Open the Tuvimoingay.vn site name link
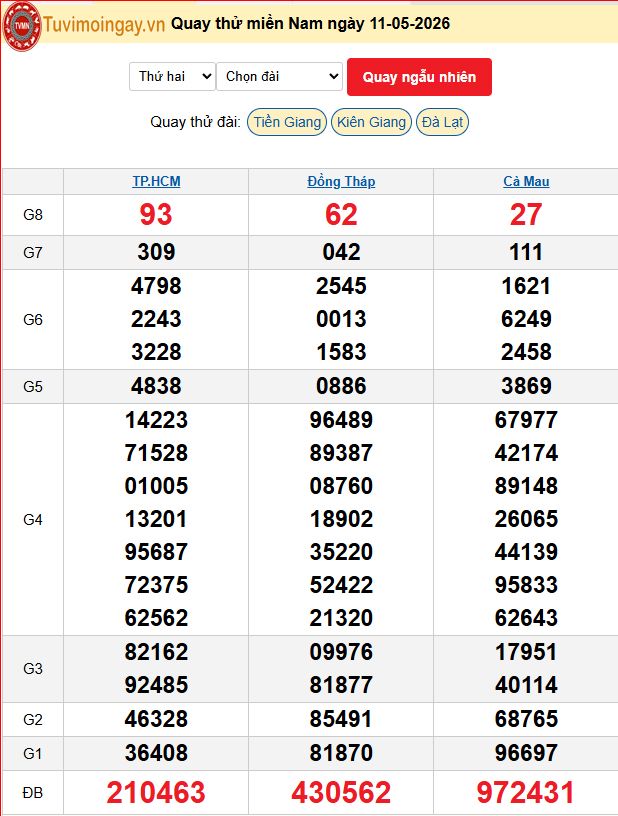 104,24
